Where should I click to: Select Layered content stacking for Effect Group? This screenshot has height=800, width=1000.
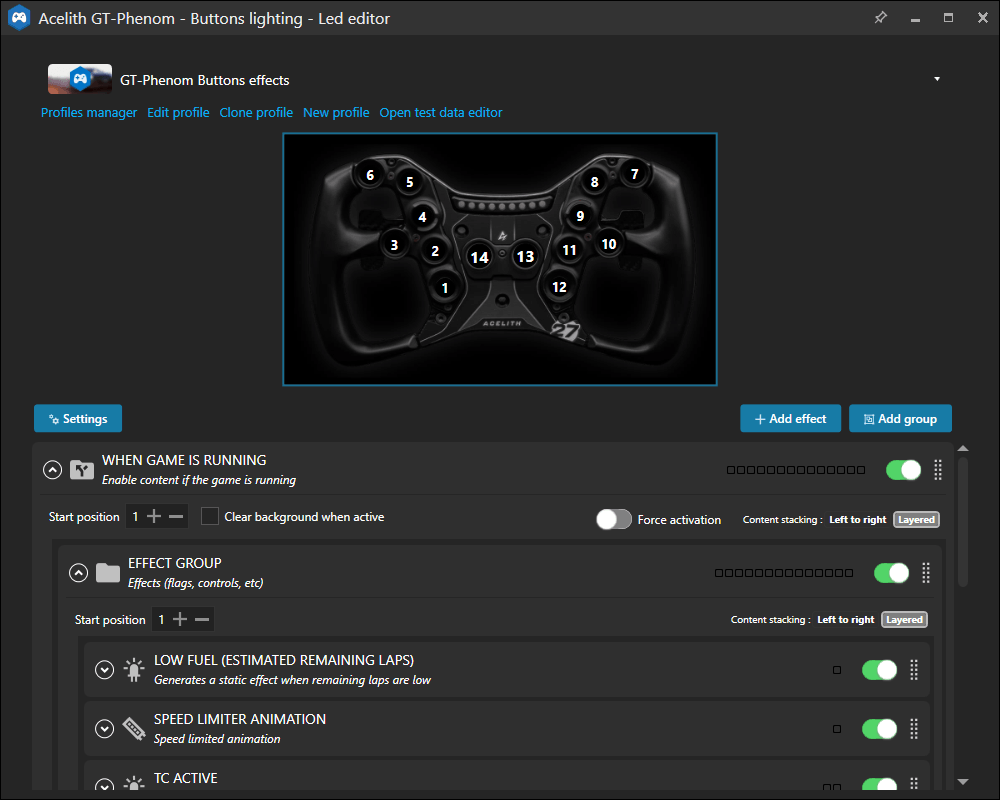904,620
